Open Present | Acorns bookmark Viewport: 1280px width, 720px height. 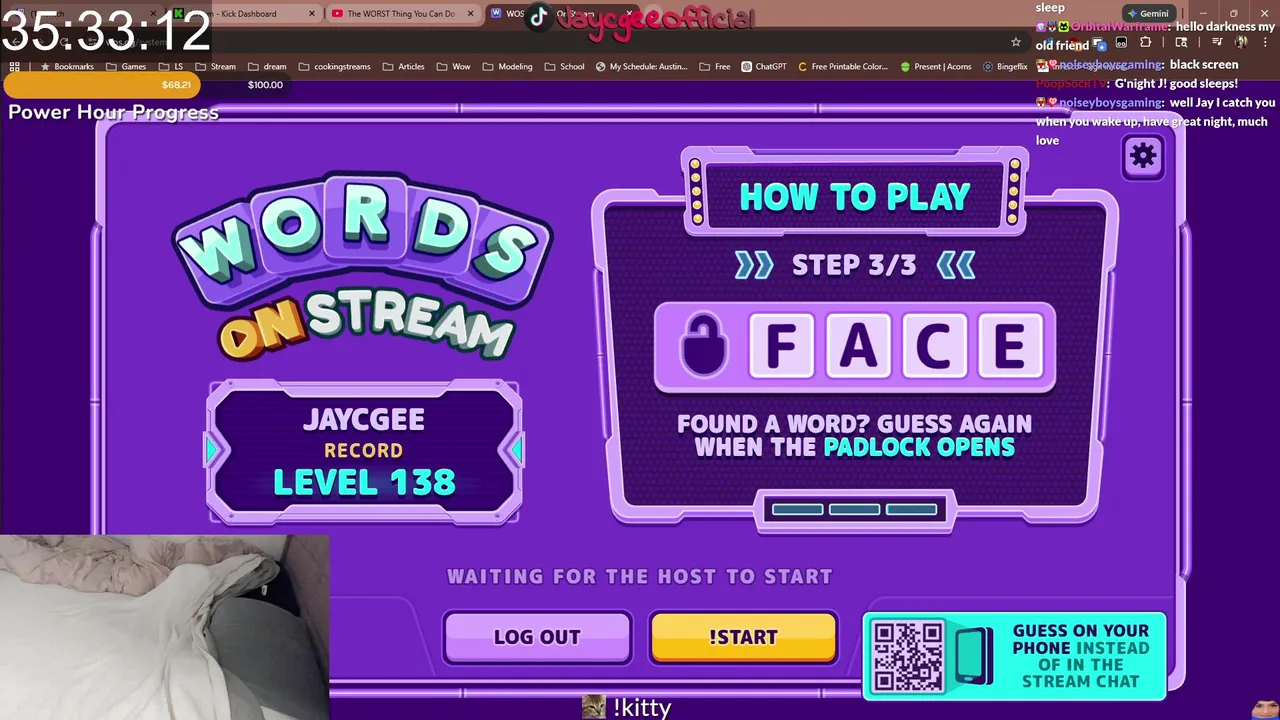click(x=936, y=67)
